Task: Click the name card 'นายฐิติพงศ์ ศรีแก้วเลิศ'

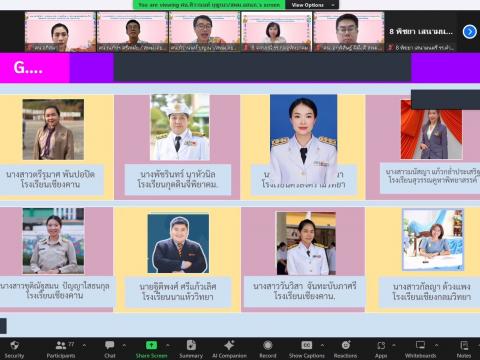Action: tap(178, 292)
